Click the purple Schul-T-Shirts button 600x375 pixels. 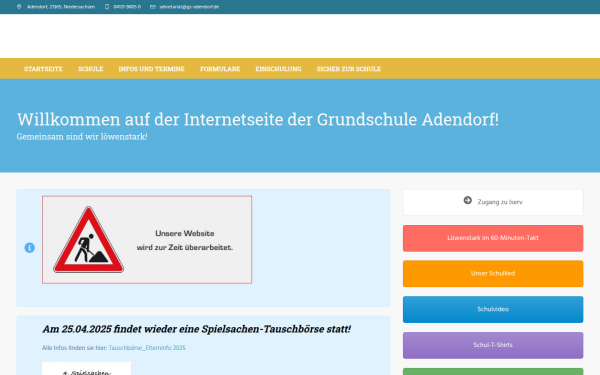point(493,345)
